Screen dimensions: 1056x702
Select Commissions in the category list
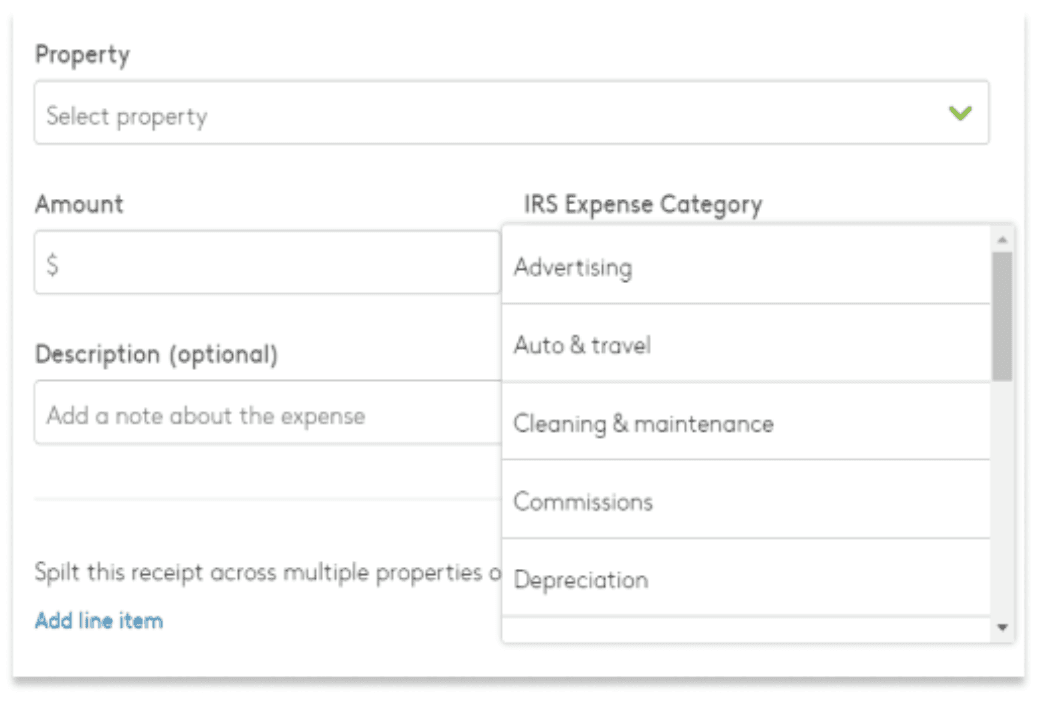tap(745, 501)
